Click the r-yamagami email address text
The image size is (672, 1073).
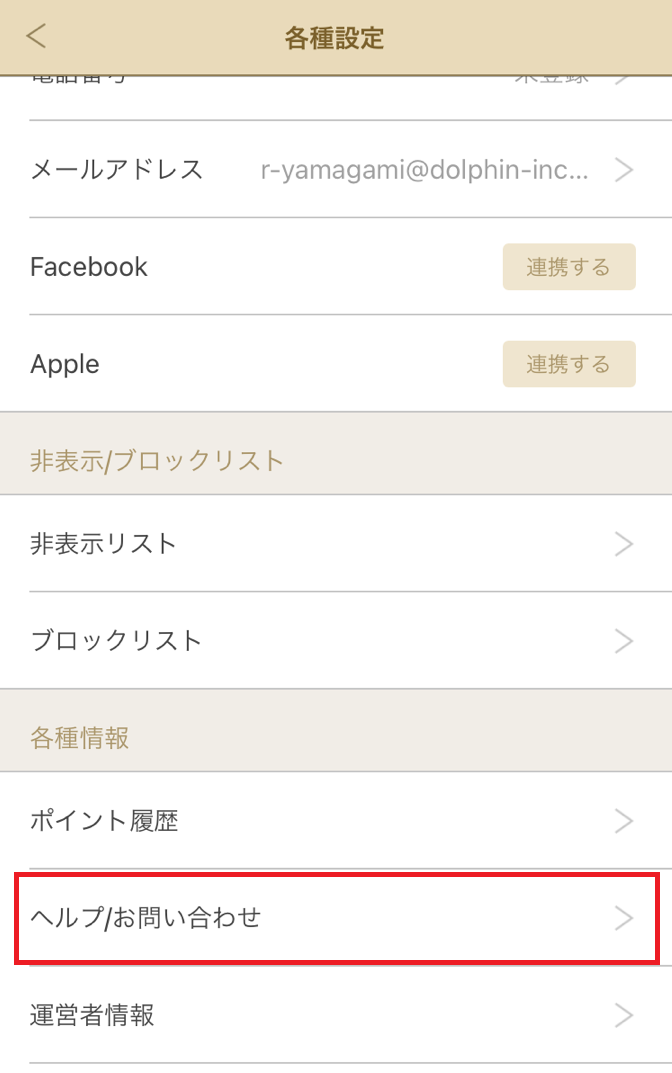pyautogui.click(x=424, y=170)
